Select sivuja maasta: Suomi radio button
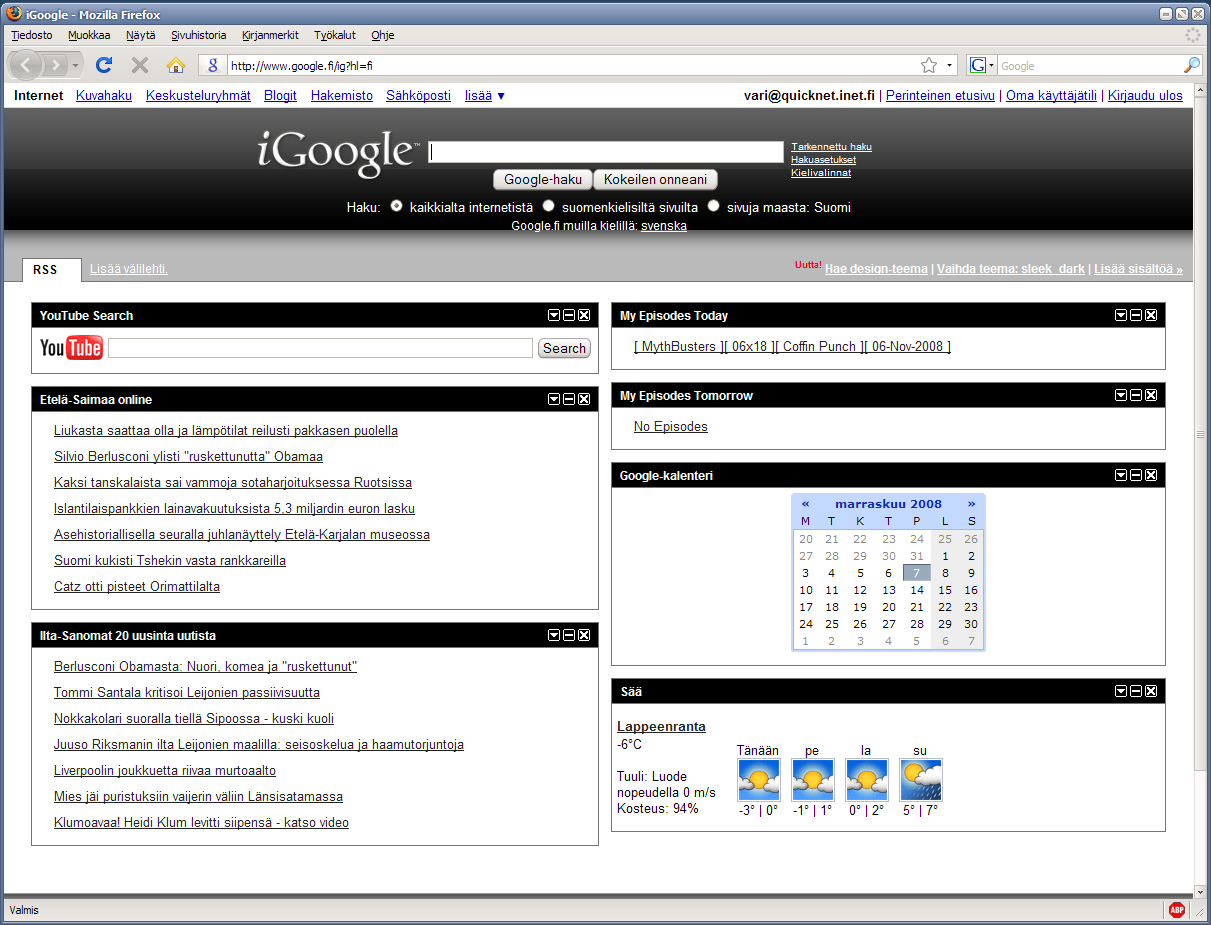Screen dimensions: 1211x925 [x=713, y=206]
